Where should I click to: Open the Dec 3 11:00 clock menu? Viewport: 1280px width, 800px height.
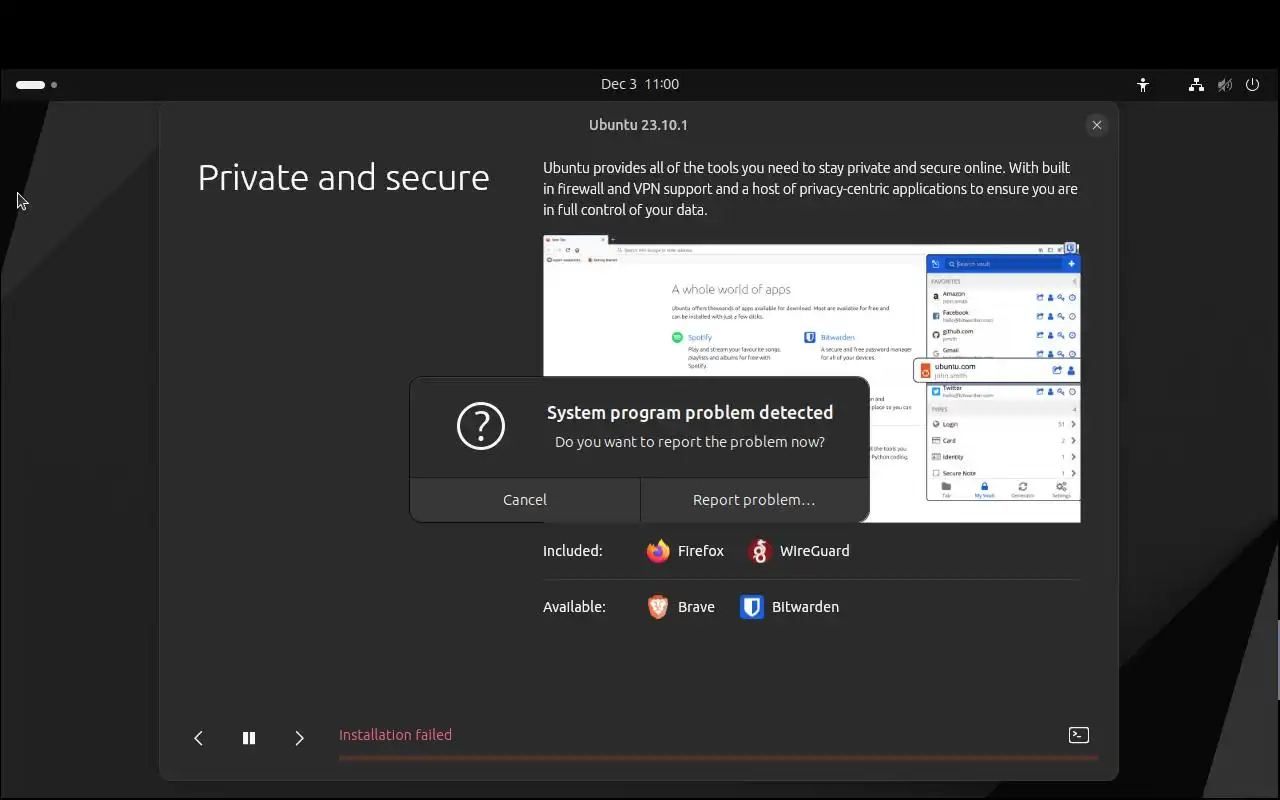pos(640,84)
